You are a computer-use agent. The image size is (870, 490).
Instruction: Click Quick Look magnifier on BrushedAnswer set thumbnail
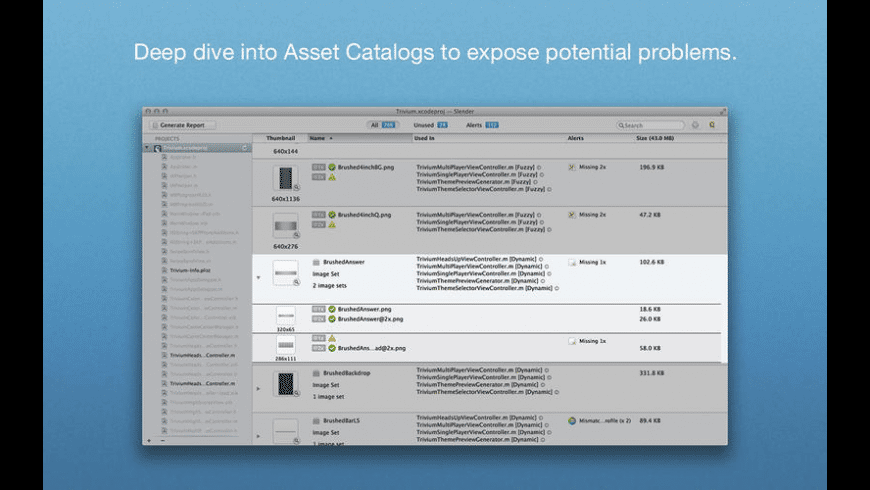(297, 282)
